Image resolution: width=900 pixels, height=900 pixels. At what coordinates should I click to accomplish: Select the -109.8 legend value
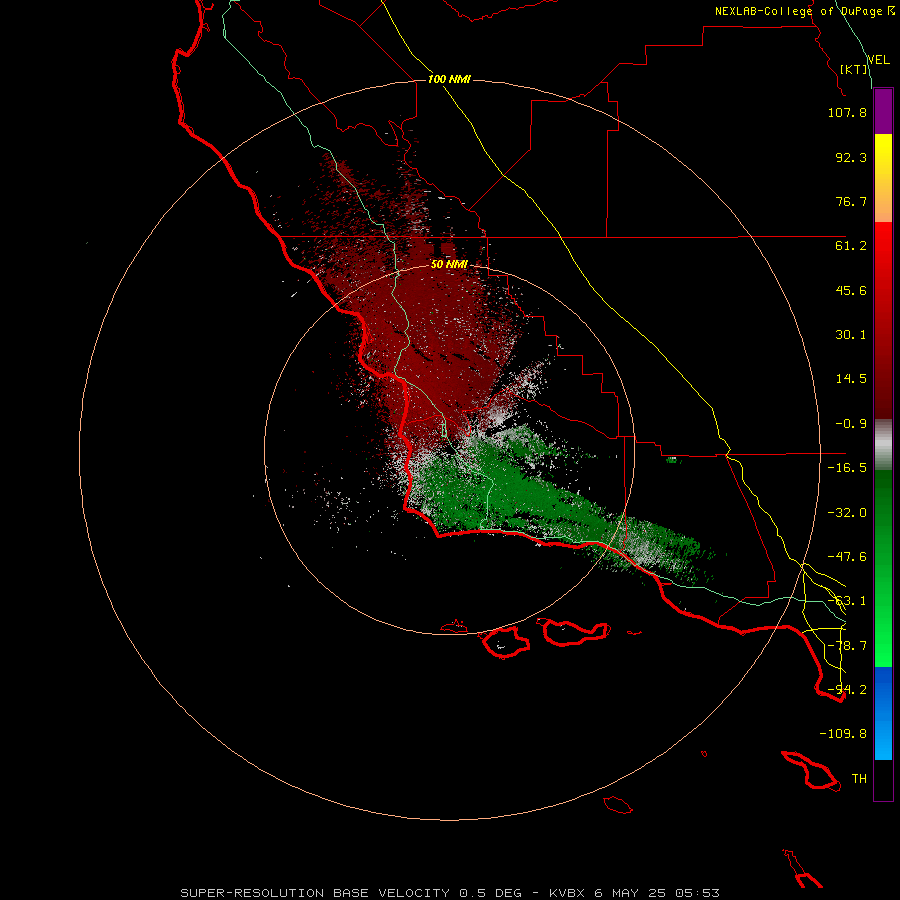pyautogui.click(x=843, y=734)
